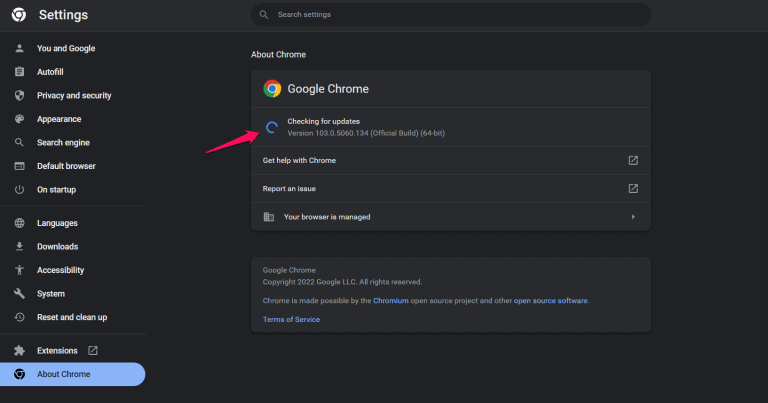
Task: Click the System wrench icon
Action: 19,294
